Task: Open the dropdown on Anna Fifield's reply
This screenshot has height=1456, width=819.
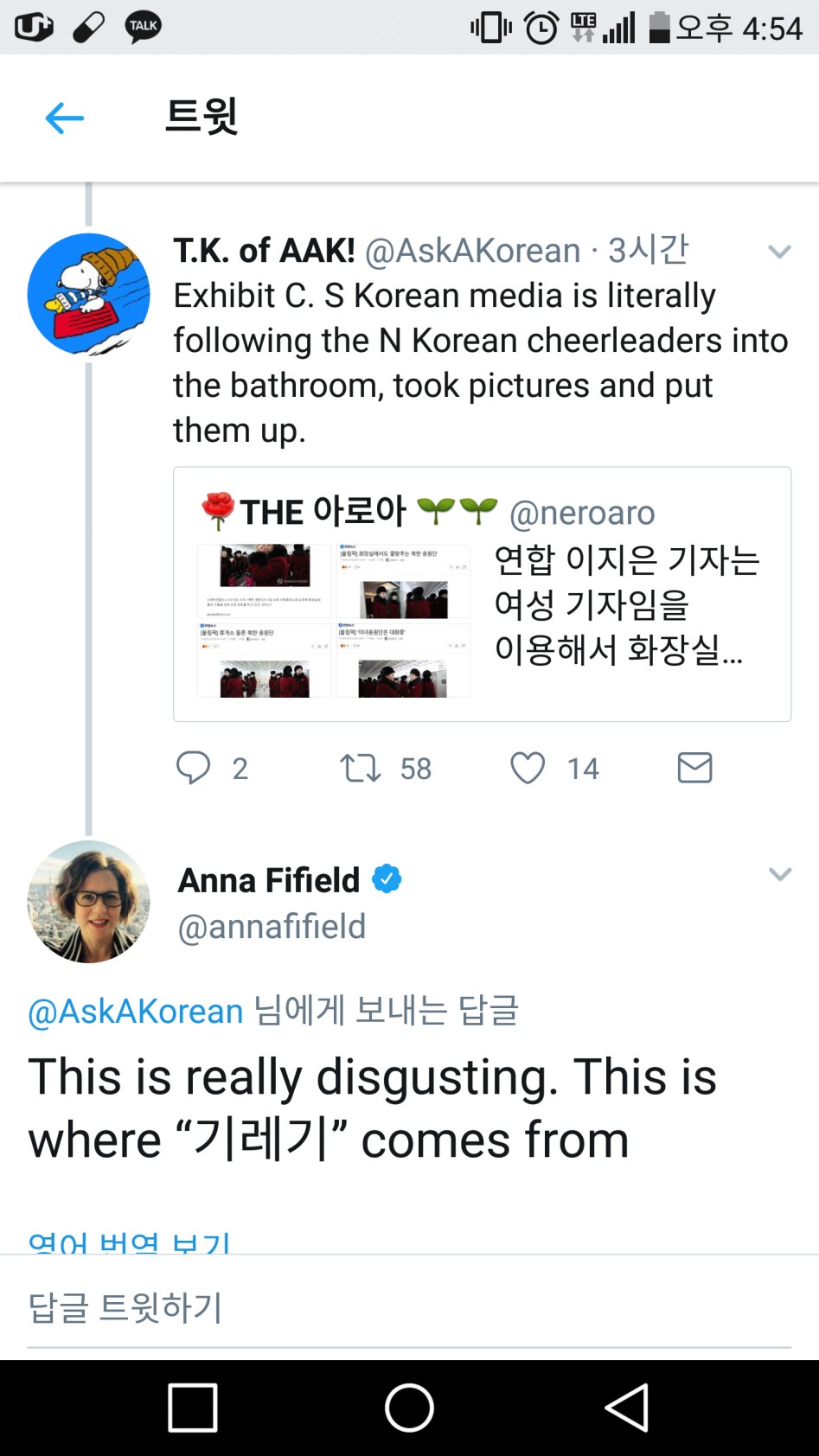Action: [x=779, y=873]
